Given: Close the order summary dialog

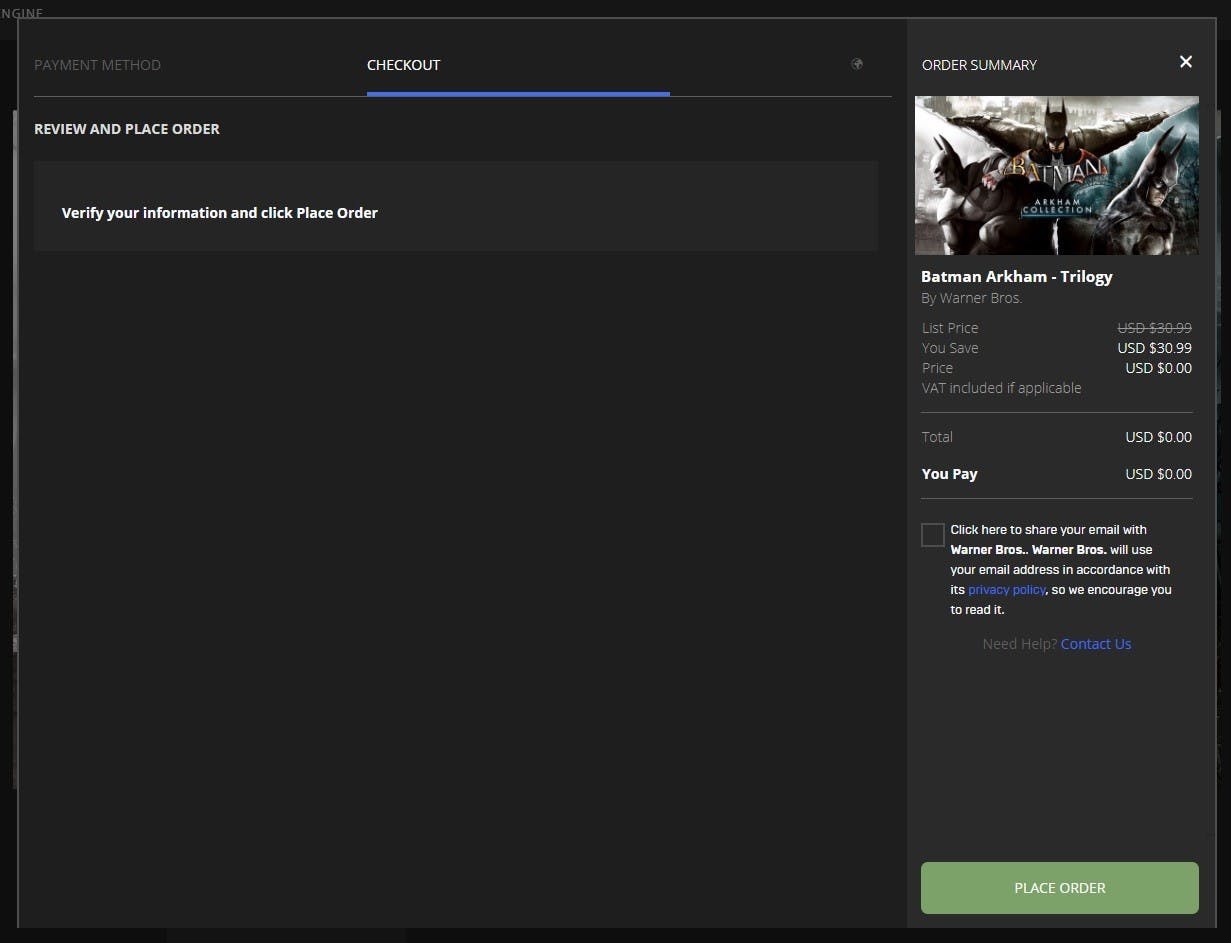Looking at the screenshot, I should pos(1185,62).
